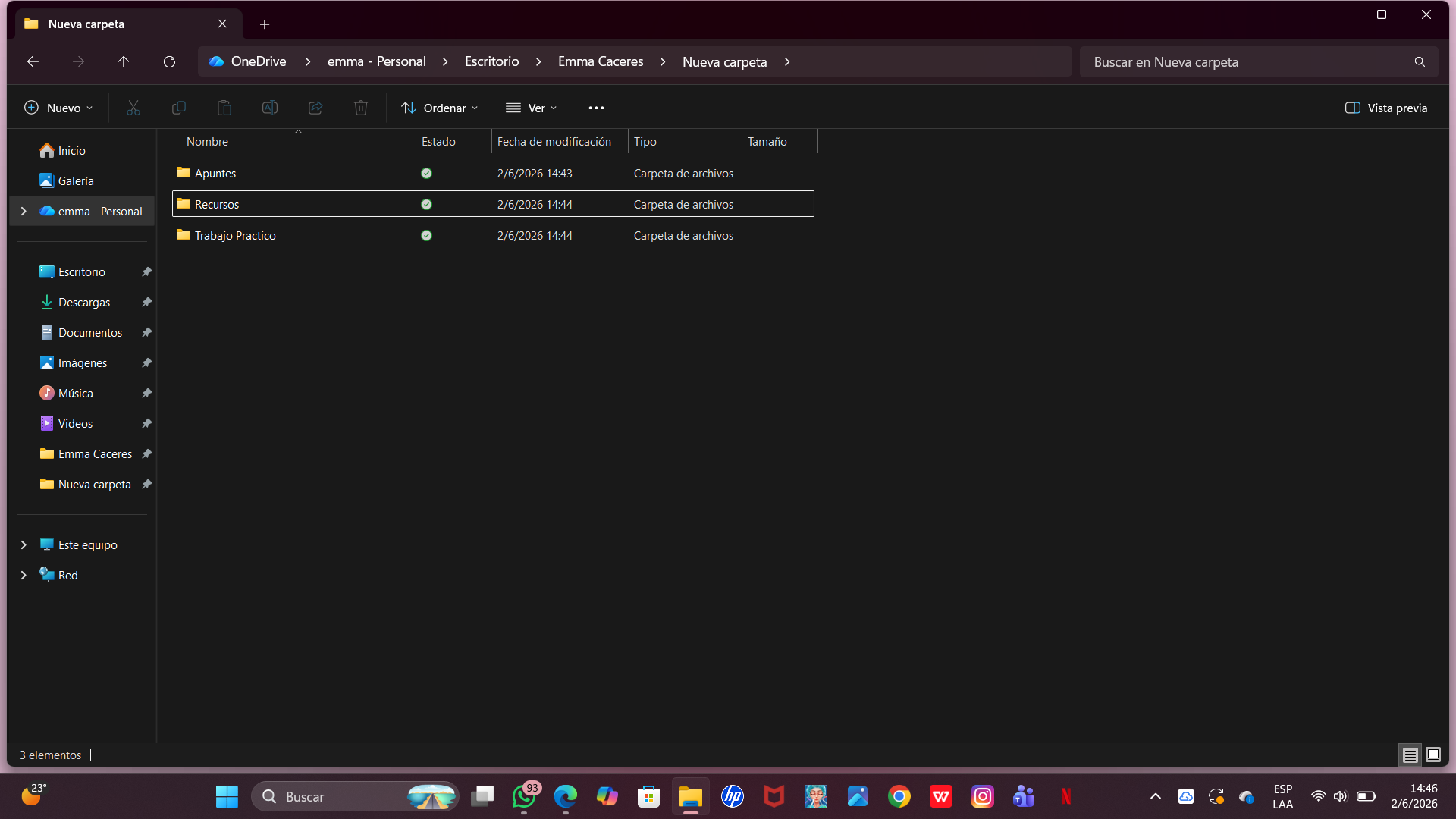
Task: Click the Delete trash icon
Action: point(361,108)
